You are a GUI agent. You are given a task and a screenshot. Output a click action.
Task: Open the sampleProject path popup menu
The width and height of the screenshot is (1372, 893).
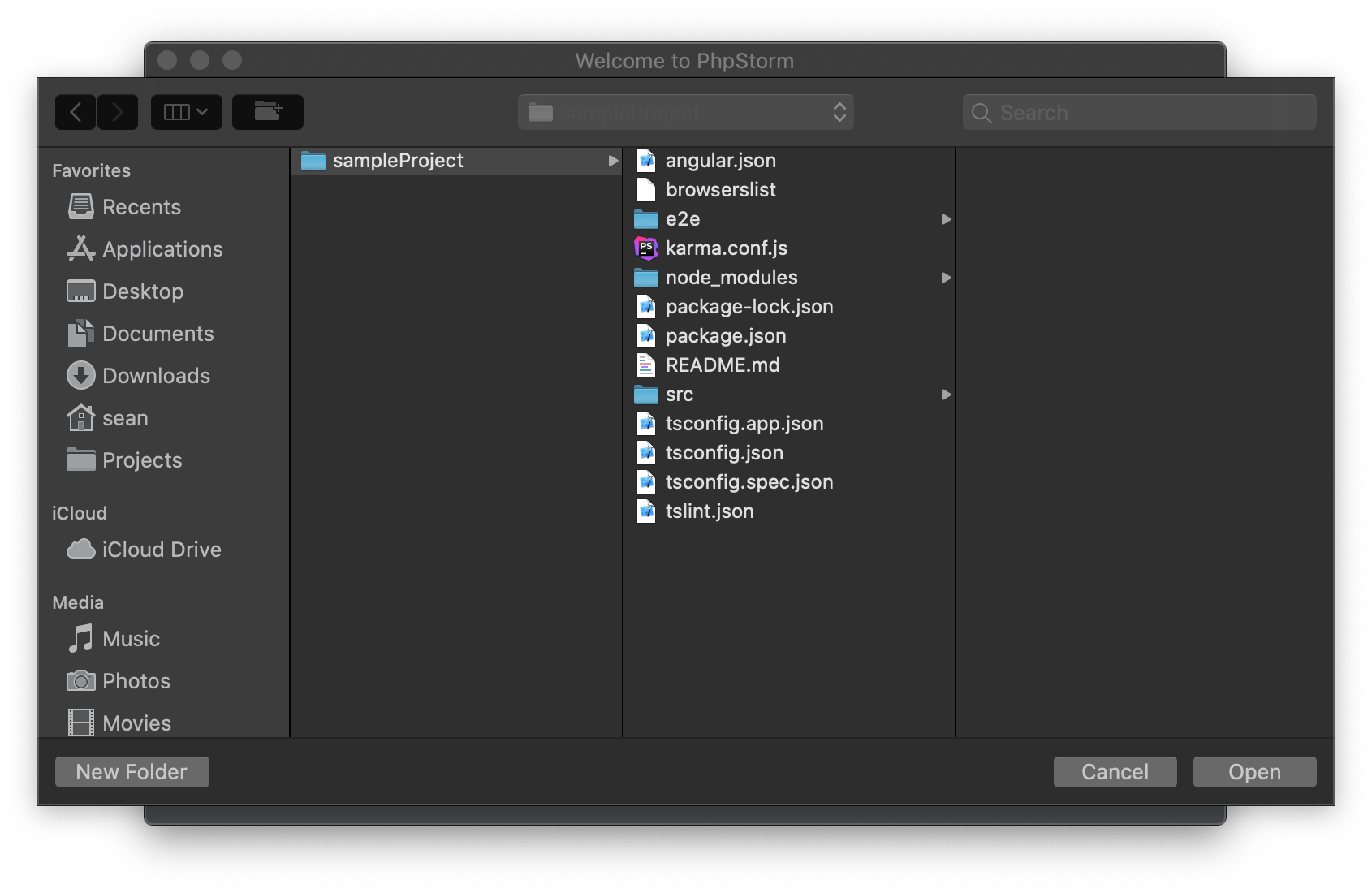click(686, 112)
